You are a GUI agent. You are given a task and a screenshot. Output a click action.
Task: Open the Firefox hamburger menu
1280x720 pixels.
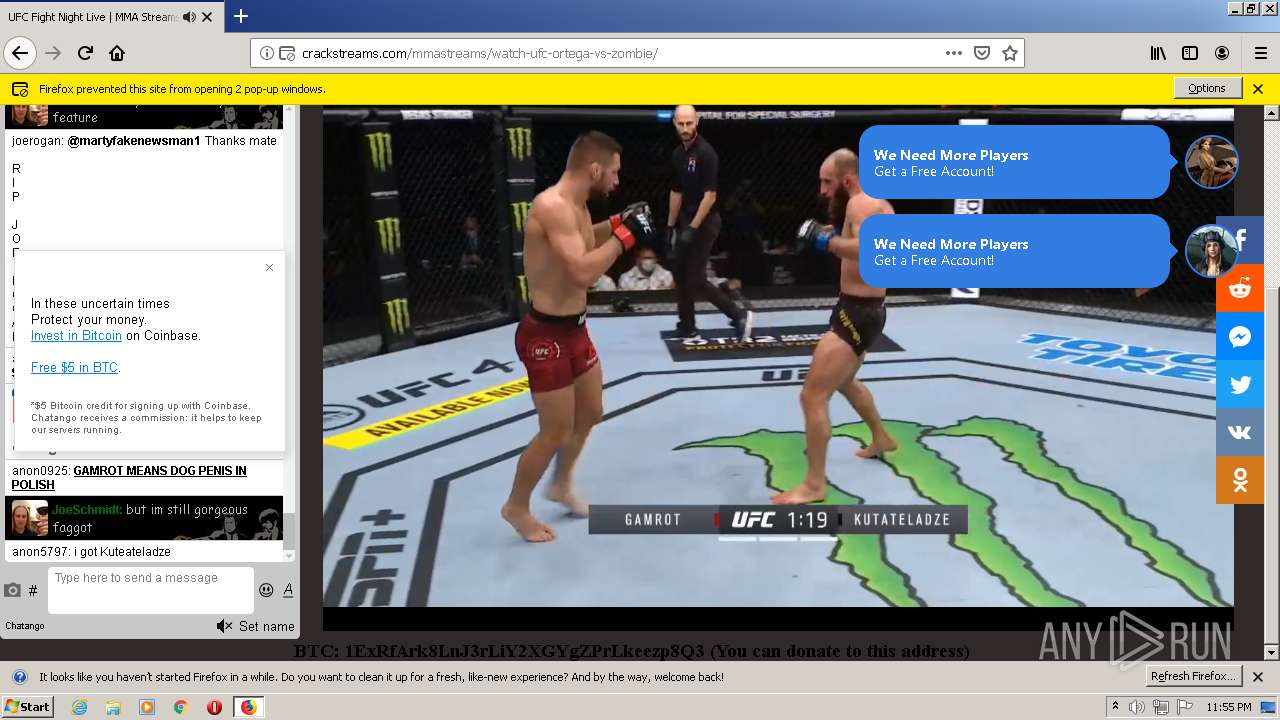click(x=1260, y=53)
